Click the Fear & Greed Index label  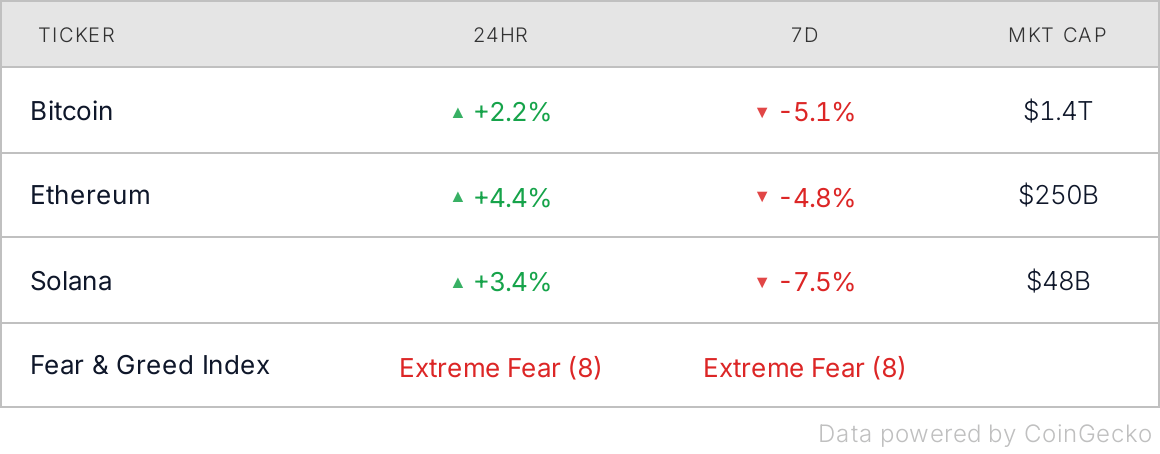click(150, 365)
